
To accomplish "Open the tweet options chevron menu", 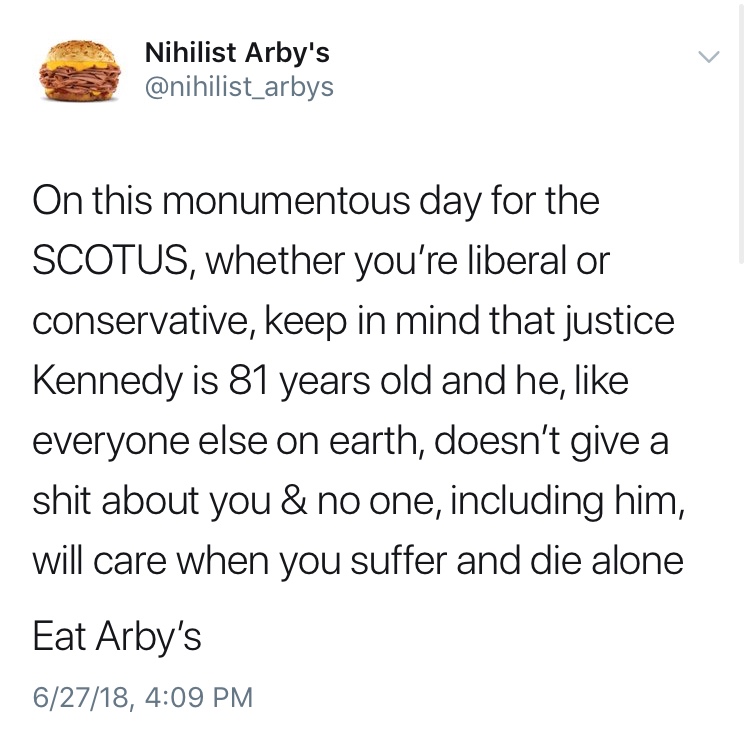I will point(708,56).
